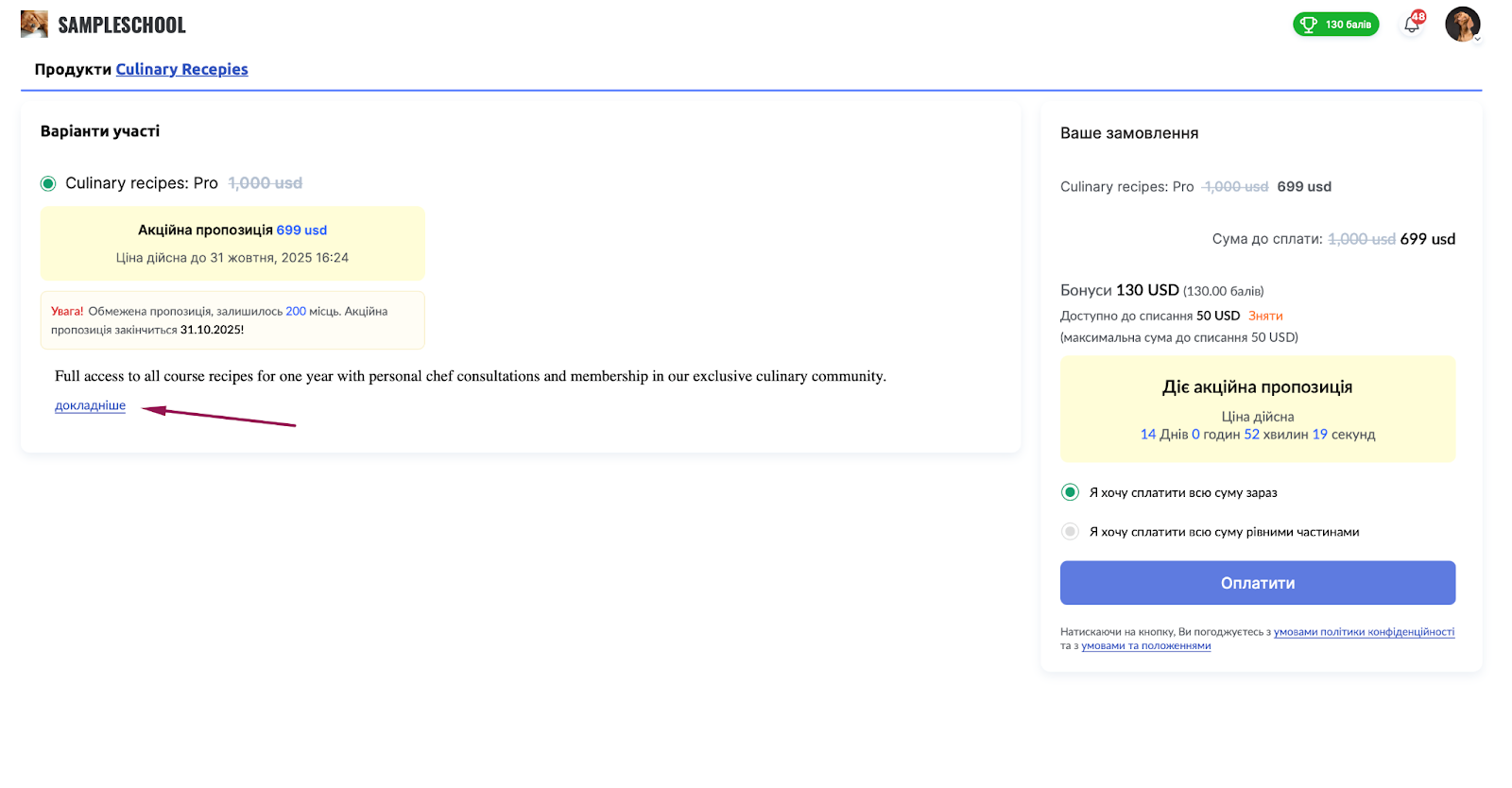Viewport: 1512px width, 788px height.
Task: Open the notifications bell
Action: click(x=1411, y=26)
